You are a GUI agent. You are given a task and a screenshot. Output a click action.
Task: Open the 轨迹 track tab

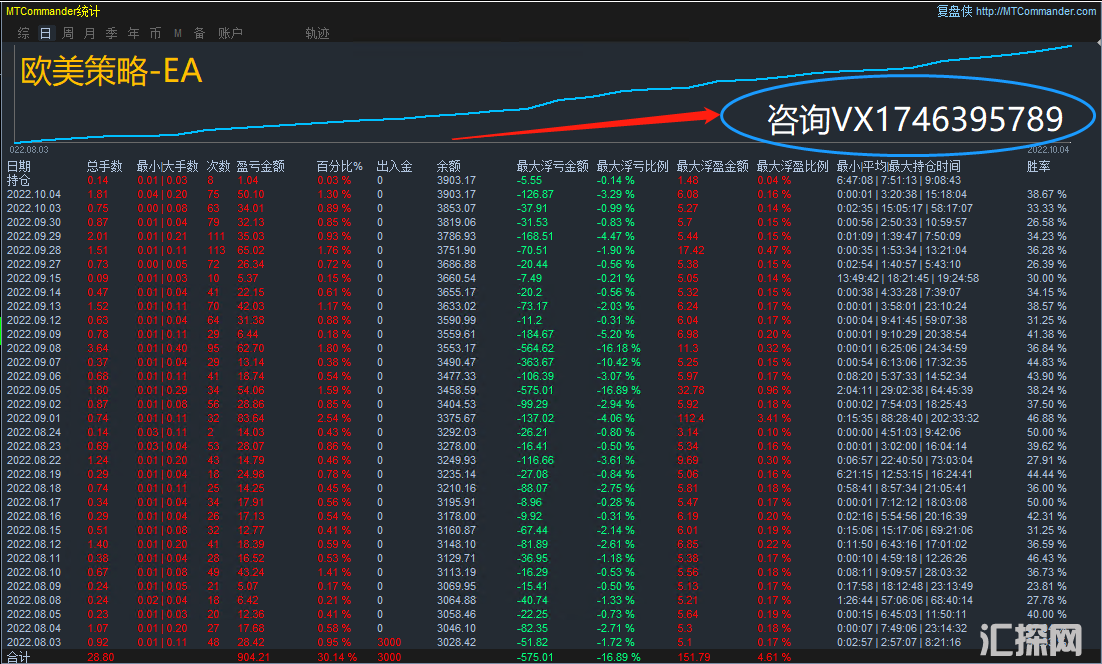click(x=317, y=33)
